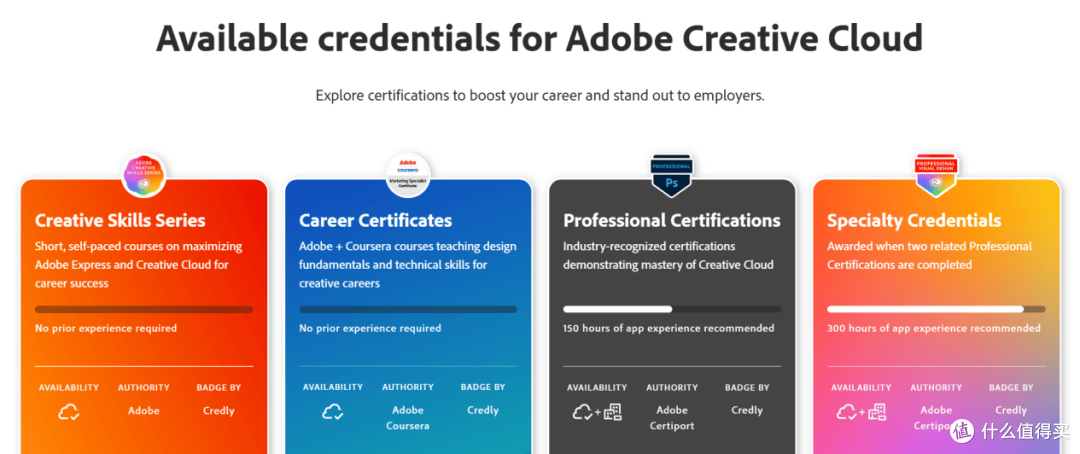Click '150 hours of app experience recommended'
This screenshot has height=454, width=1080.
tap(668, 328)
